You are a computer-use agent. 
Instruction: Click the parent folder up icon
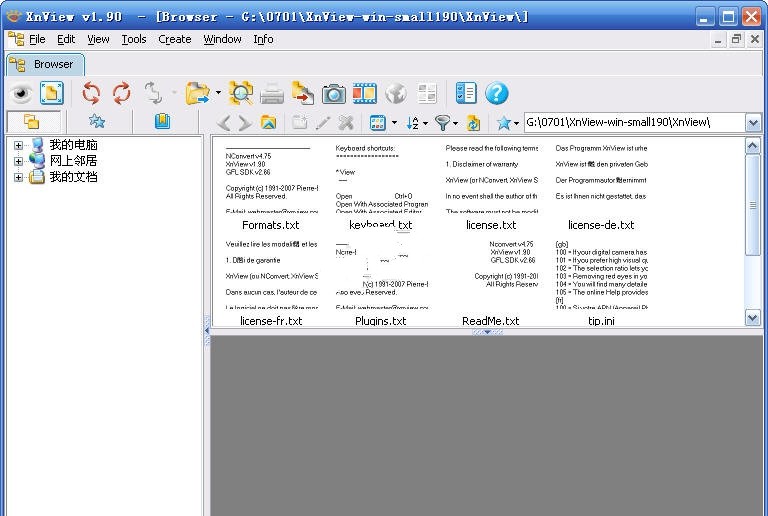pyautogui.click(x=268, y=122)
